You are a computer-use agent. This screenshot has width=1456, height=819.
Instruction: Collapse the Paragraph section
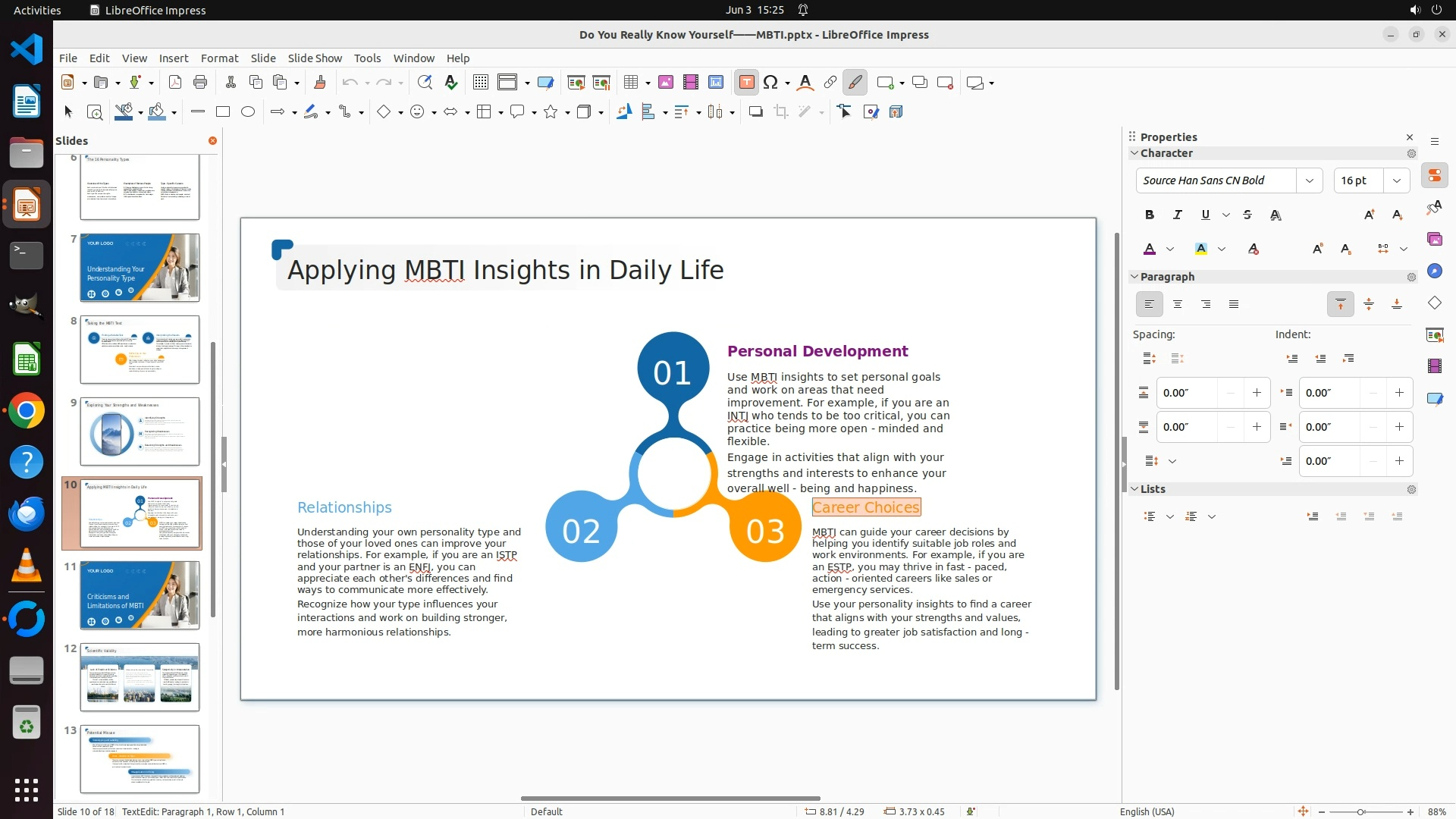point(1135,277)
